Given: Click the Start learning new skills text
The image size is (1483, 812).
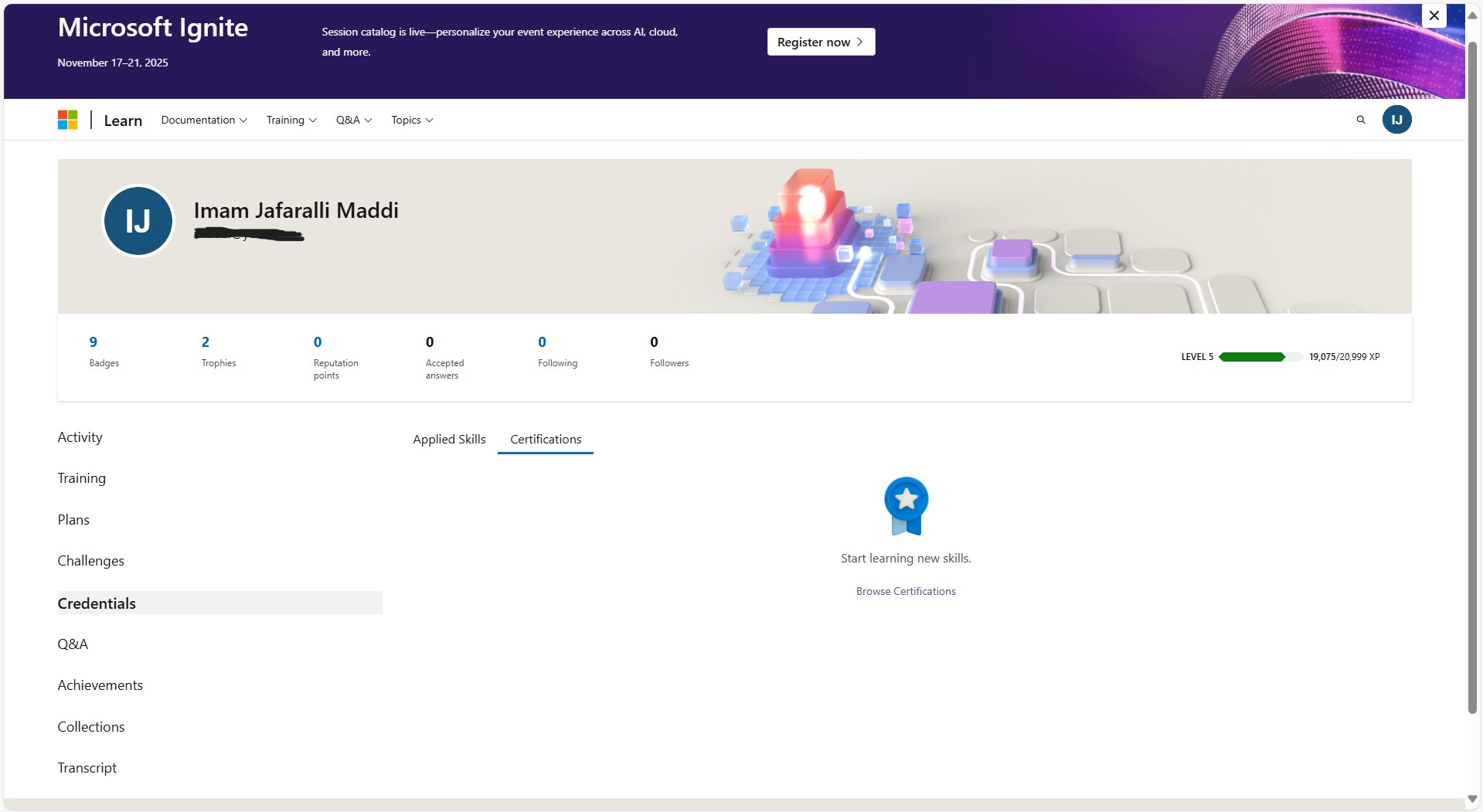Looking at the screenshot, I should point(906,558).
